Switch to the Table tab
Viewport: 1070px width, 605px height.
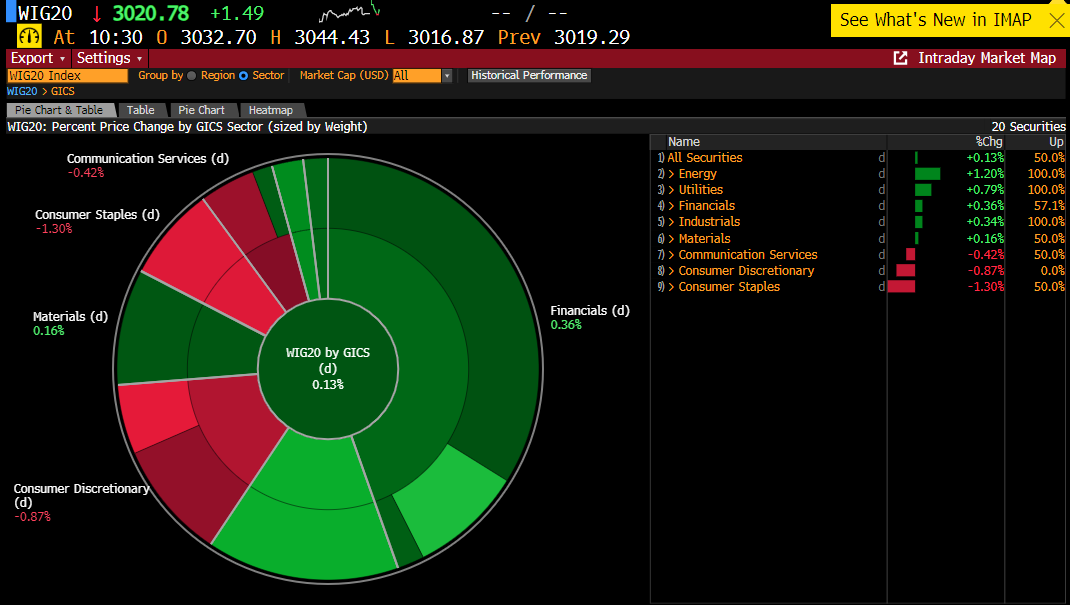pyautogui.click(x=141, y=110)
